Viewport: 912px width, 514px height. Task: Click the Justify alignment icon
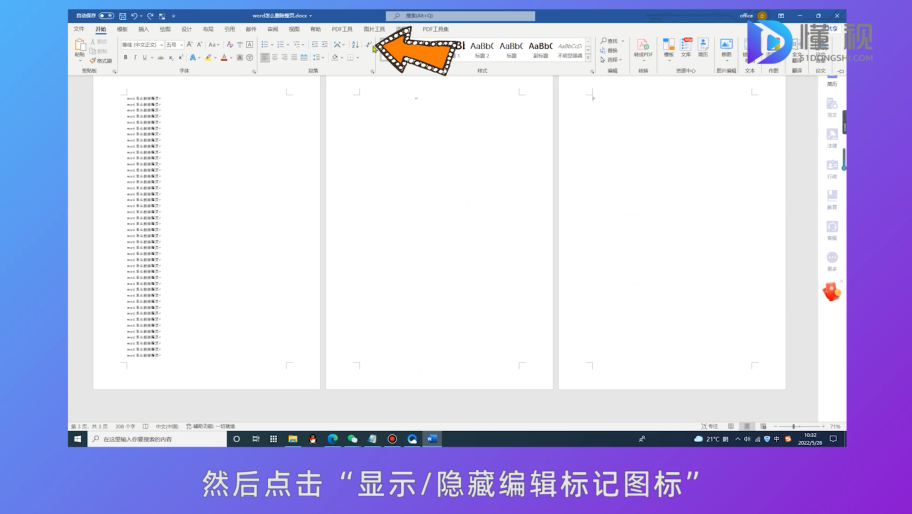294,58
